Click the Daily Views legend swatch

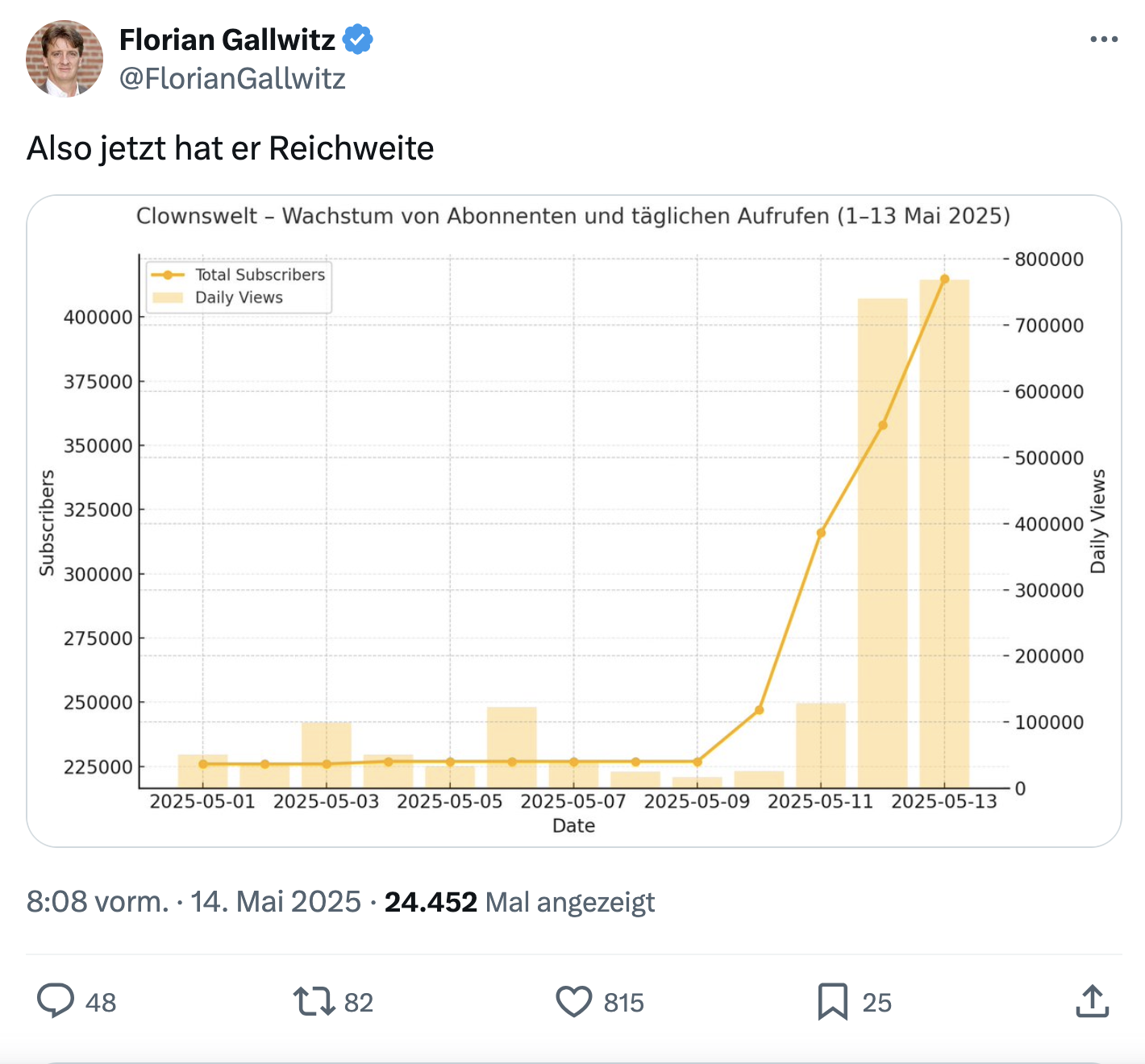168,297
